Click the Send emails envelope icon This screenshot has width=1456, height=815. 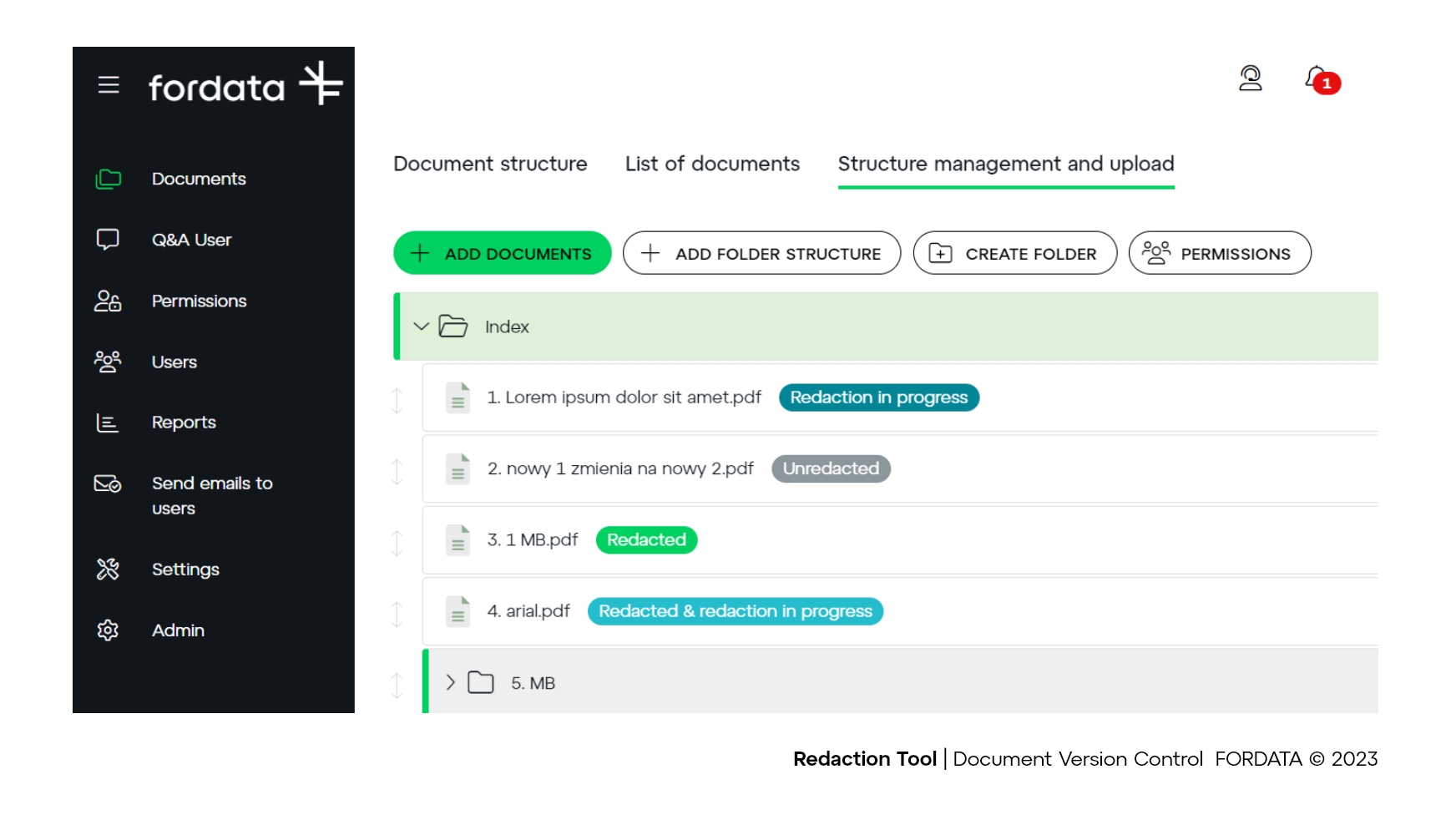click(108, 483)
